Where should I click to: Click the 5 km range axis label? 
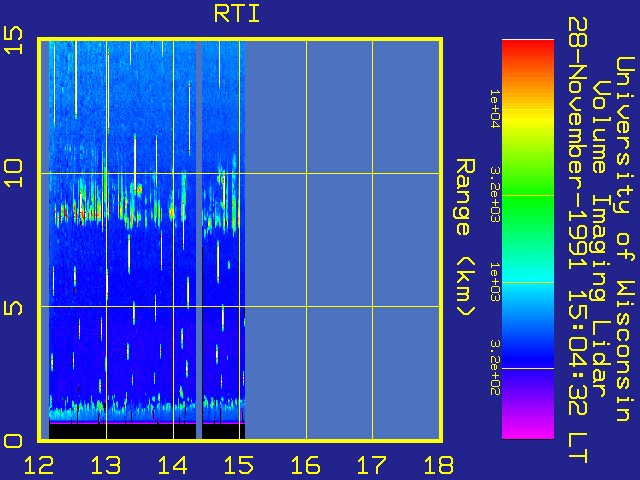13,308
